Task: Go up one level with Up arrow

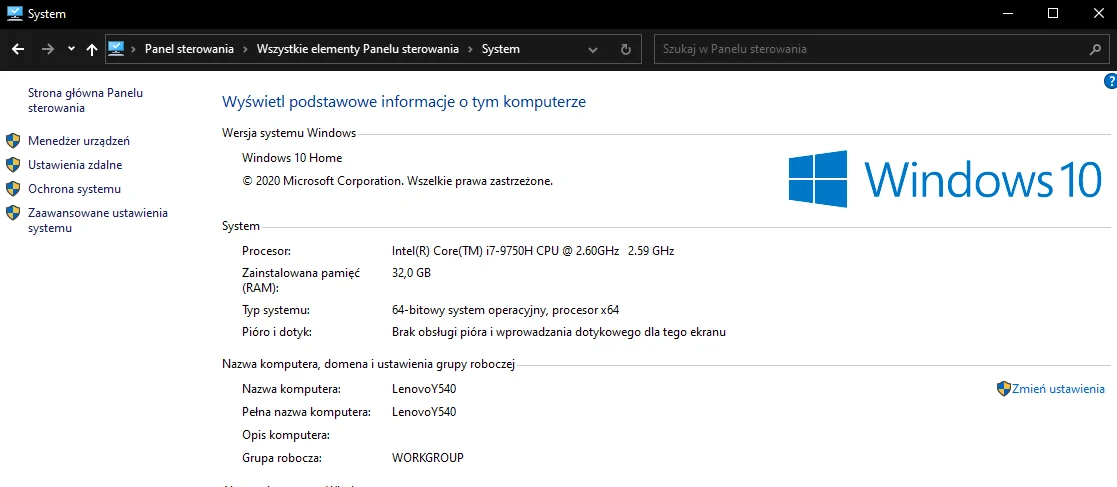Action: coord(92,49)
